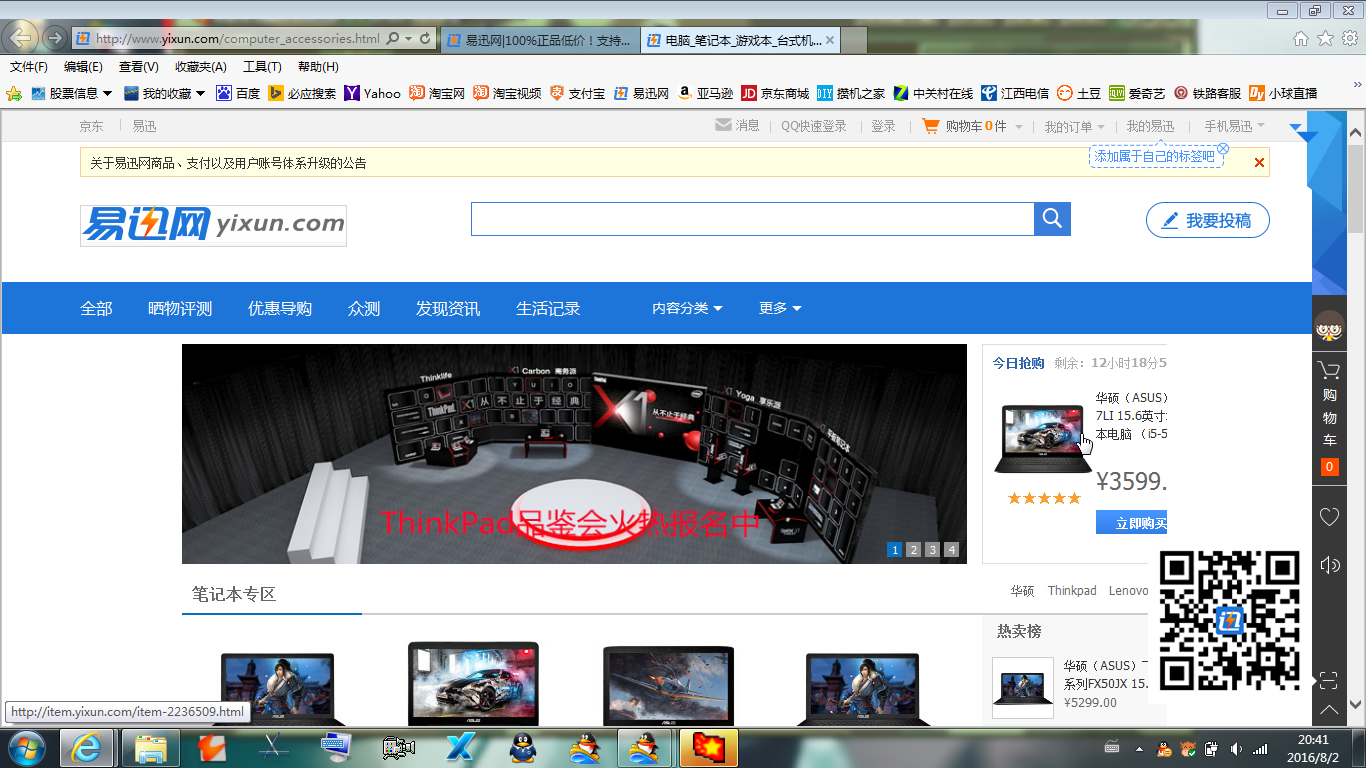Open the sidebar 购物车 cart icon
The width and height of the screenshot is (1366, 768).
tap(1329, 371)
